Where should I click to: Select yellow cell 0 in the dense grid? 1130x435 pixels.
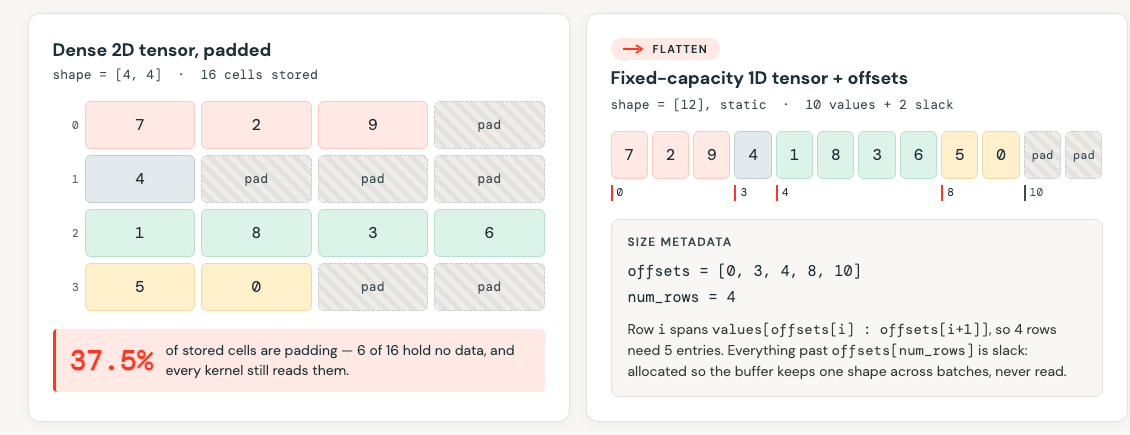tap(256, 287)
